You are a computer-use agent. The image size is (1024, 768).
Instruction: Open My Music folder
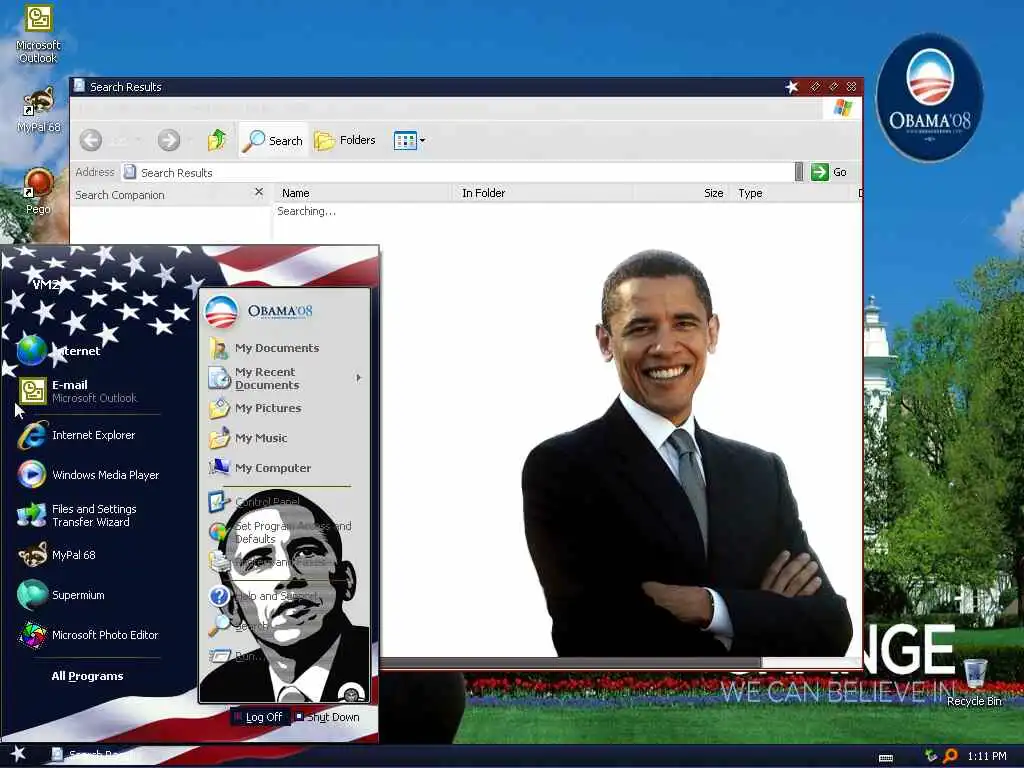click(249, 438)
